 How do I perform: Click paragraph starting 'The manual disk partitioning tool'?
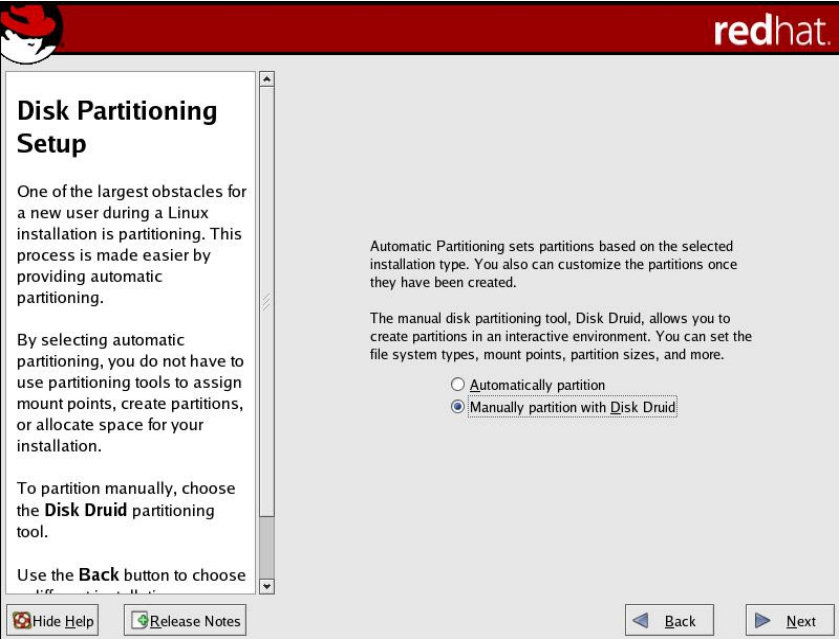pos(561,336)
